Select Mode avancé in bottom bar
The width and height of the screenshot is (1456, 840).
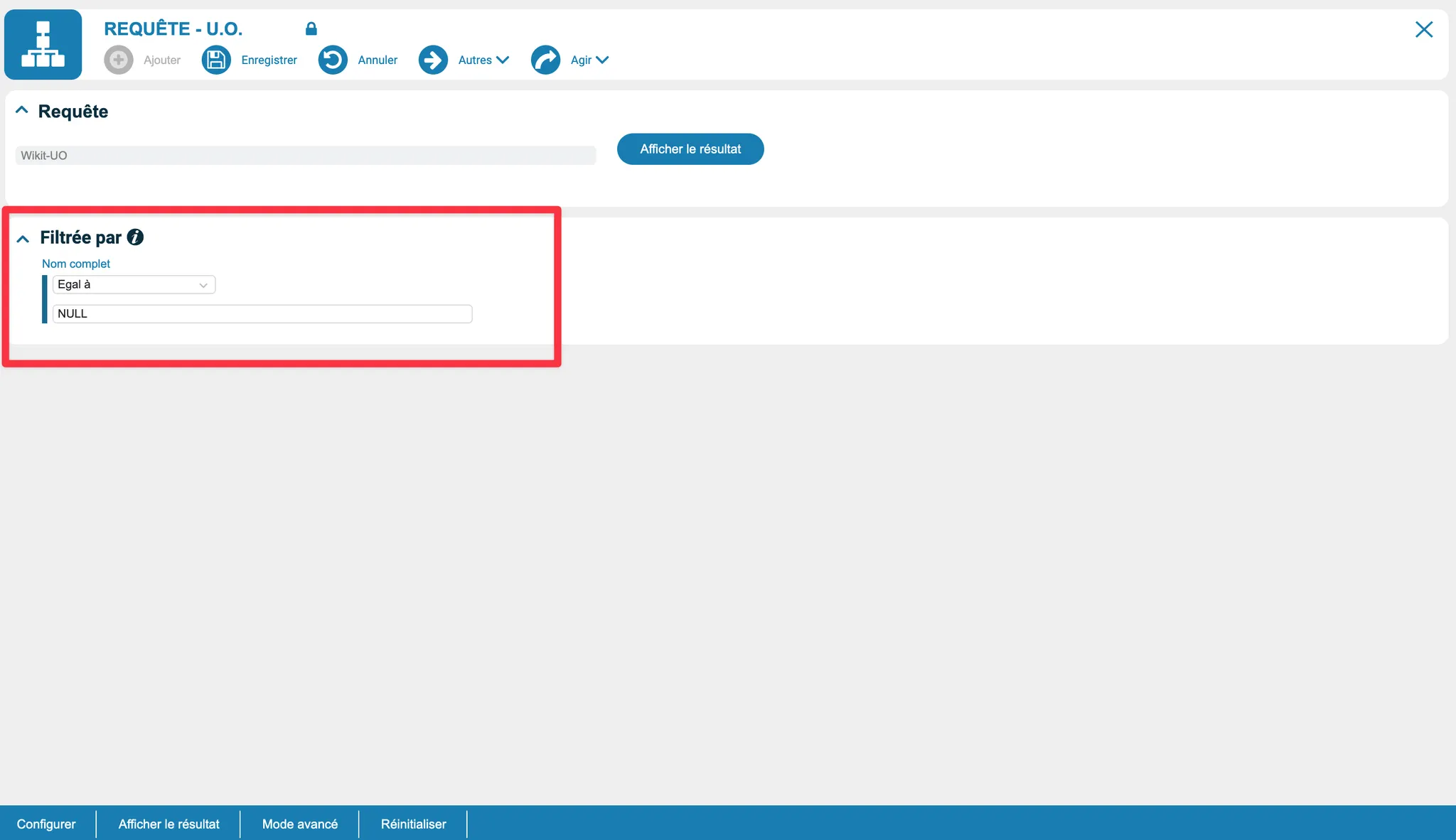coord(299,824)
